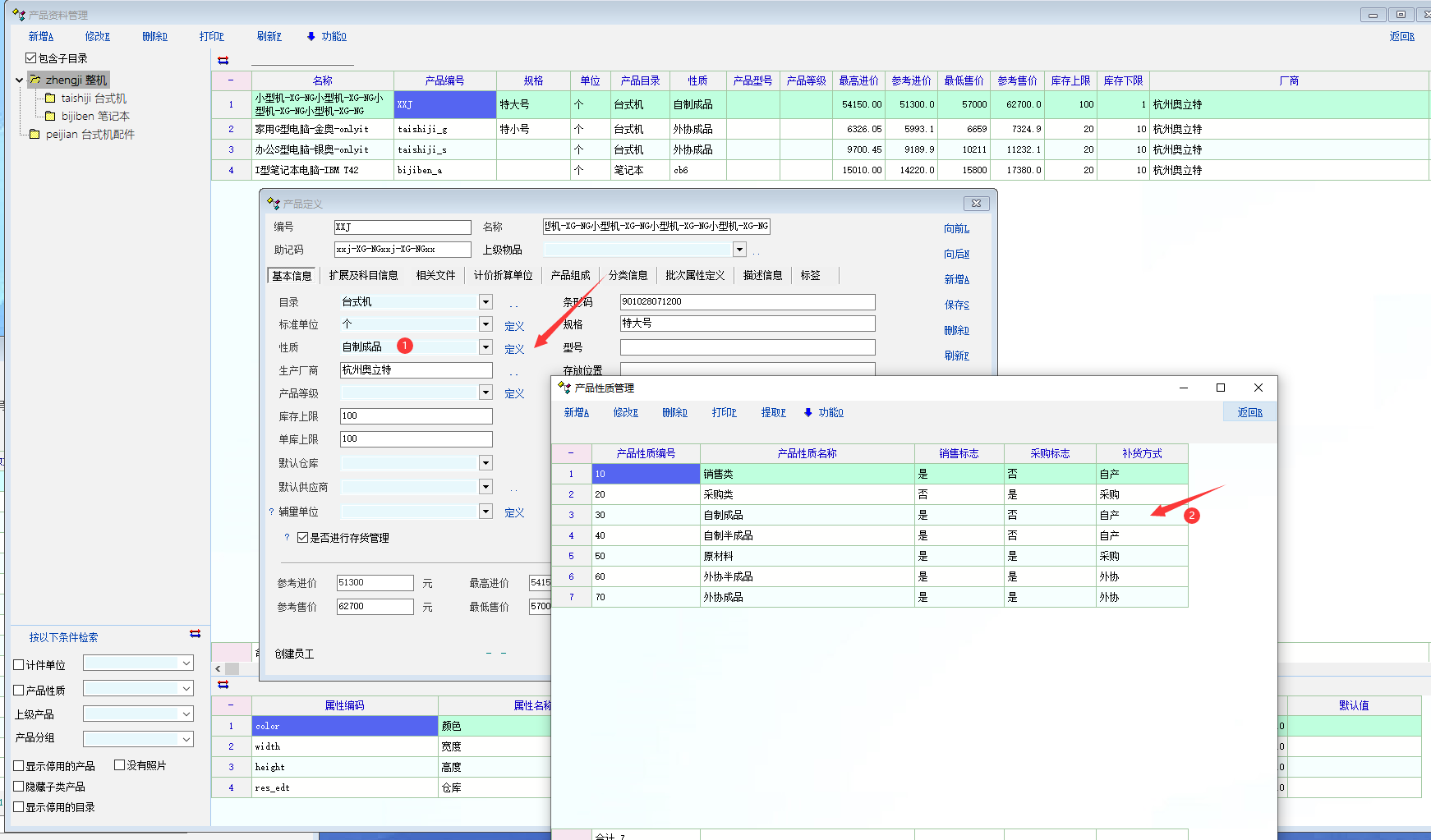Open 功能 arrow menu in main toolbar
This screenshot has height=840, width=1431.
pos(327,37)
